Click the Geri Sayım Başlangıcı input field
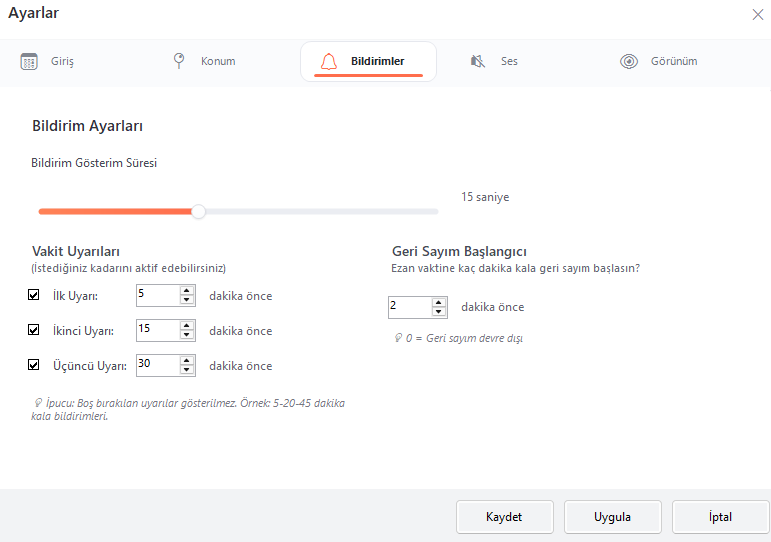Viewport: 771px width, 542px height. pyautogui.click(x=409, y=307)
